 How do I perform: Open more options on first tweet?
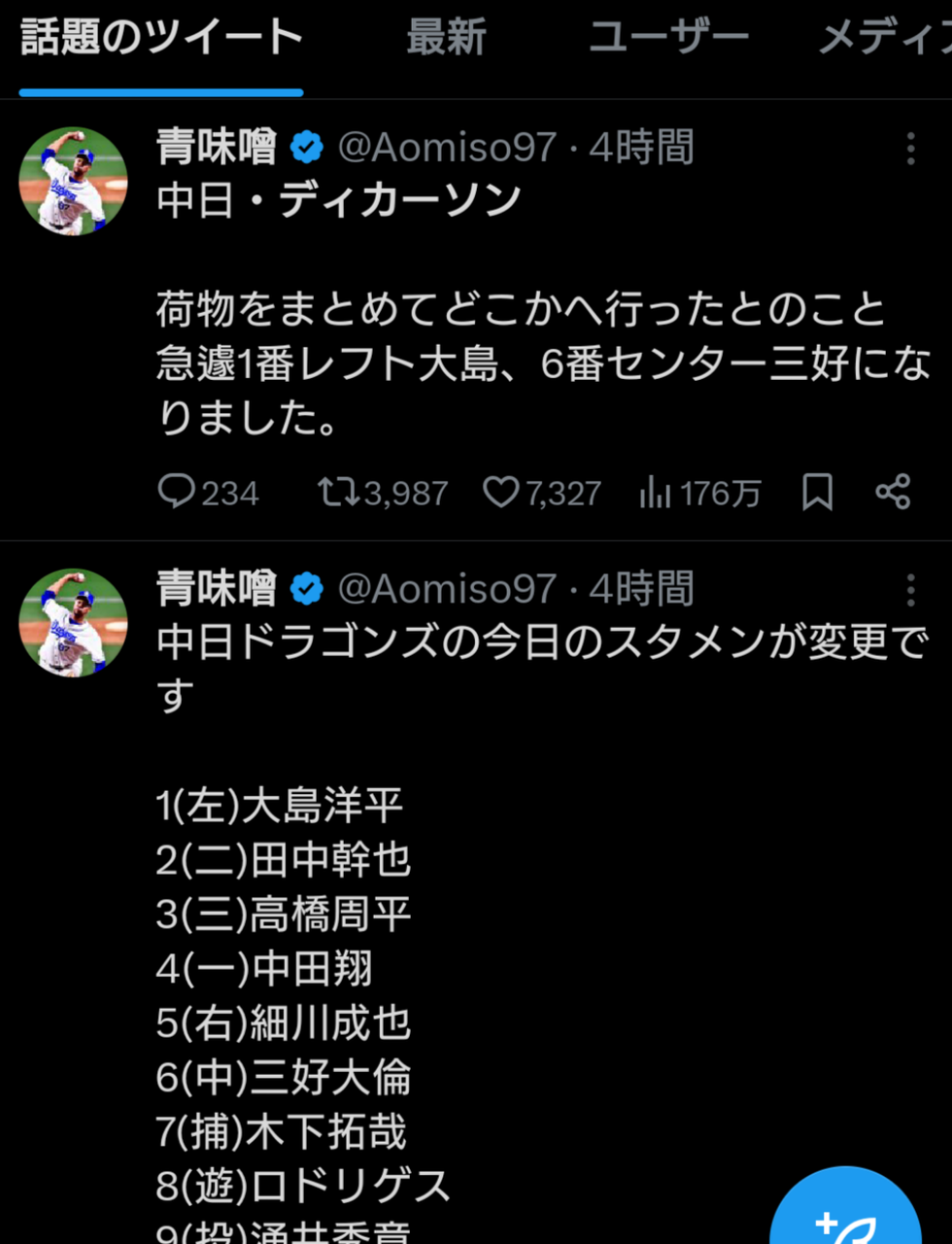tap(910, 149)
